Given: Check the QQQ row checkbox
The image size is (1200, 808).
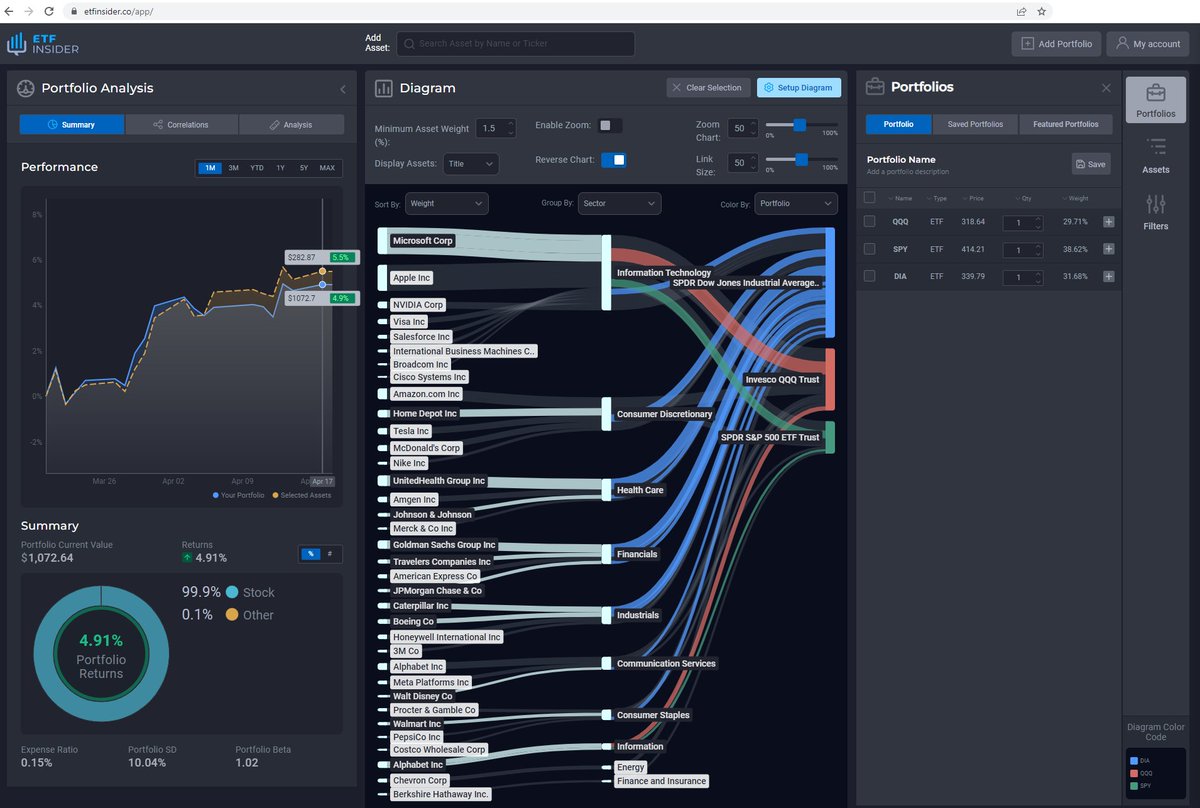Looking at the screenshot, I should pyautogui.click(x=869, y=222).
